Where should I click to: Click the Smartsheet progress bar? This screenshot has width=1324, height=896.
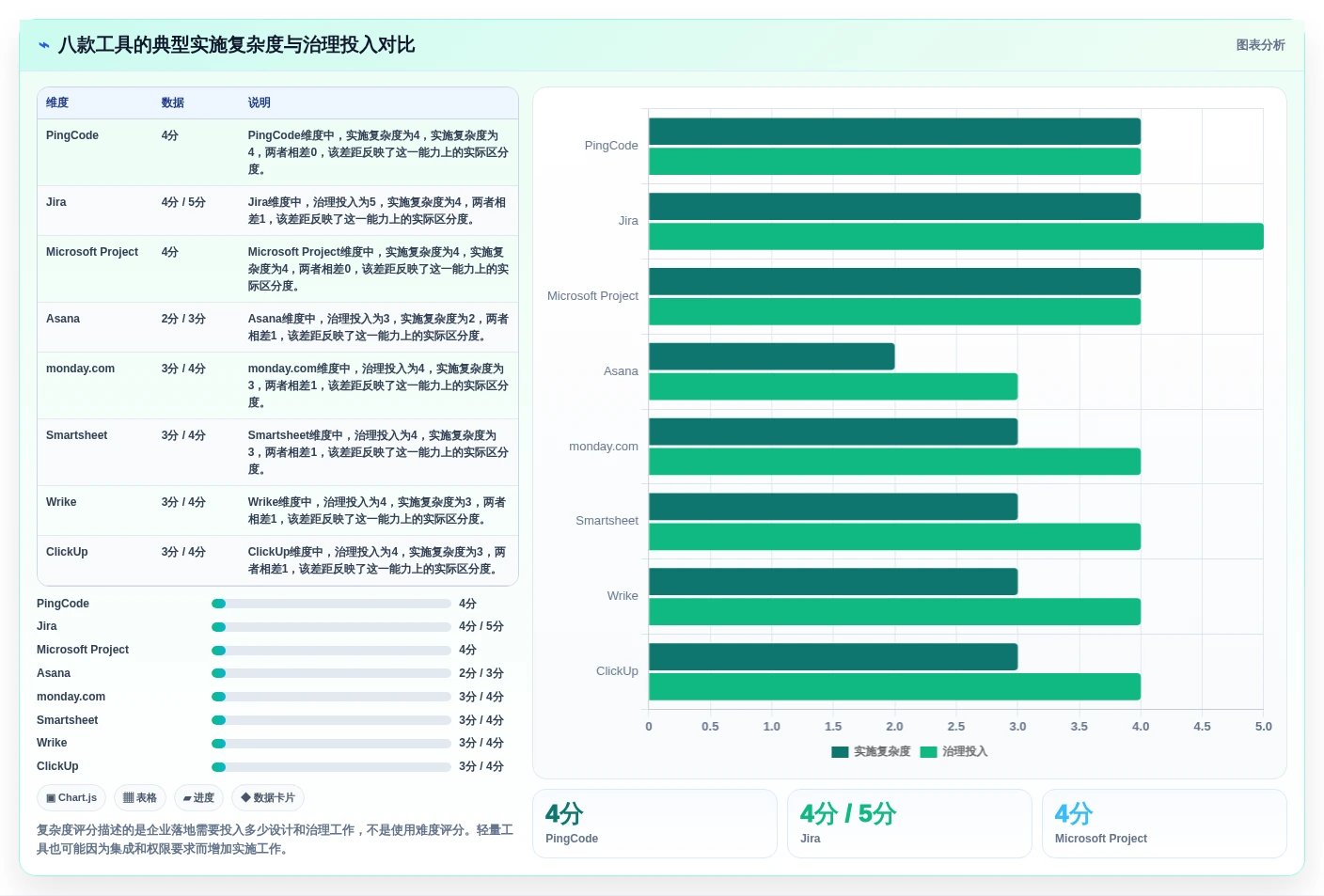(x=331, y=720)
